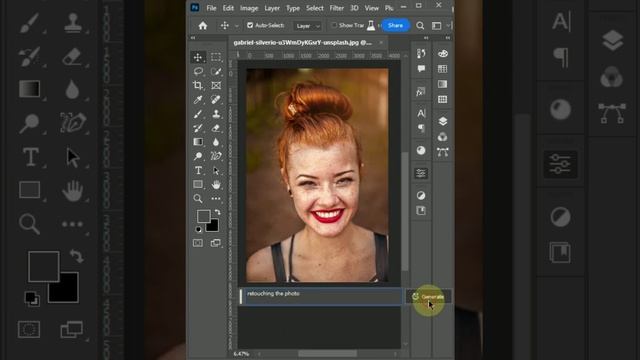Select the Brush tool
The width and height of the screenshot is (640, 360).
198,114
